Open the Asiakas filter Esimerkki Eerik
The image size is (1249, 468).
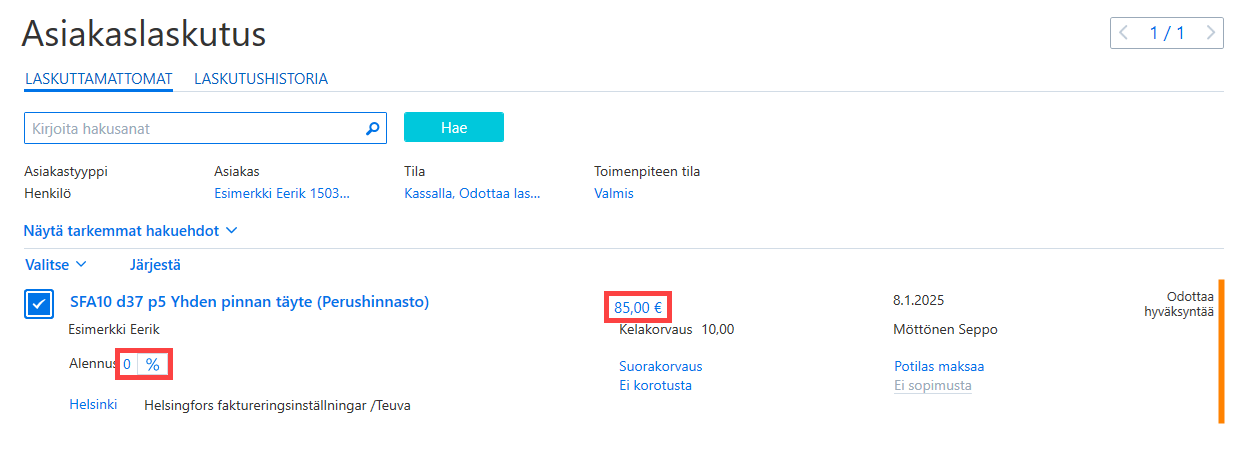(x=282, y=193)
